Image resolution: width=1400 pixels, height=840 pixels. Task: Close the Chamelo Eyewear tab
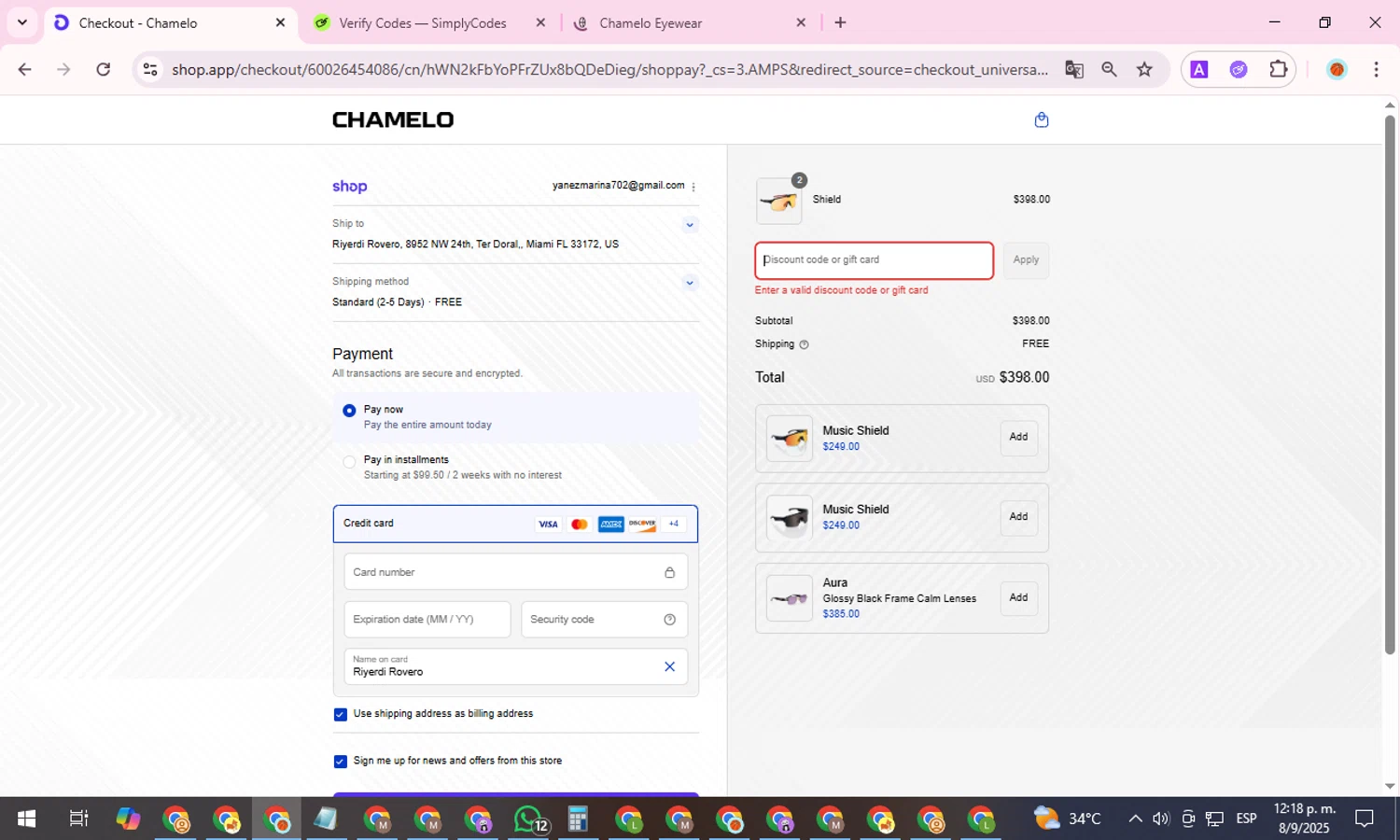coord(801,22)
